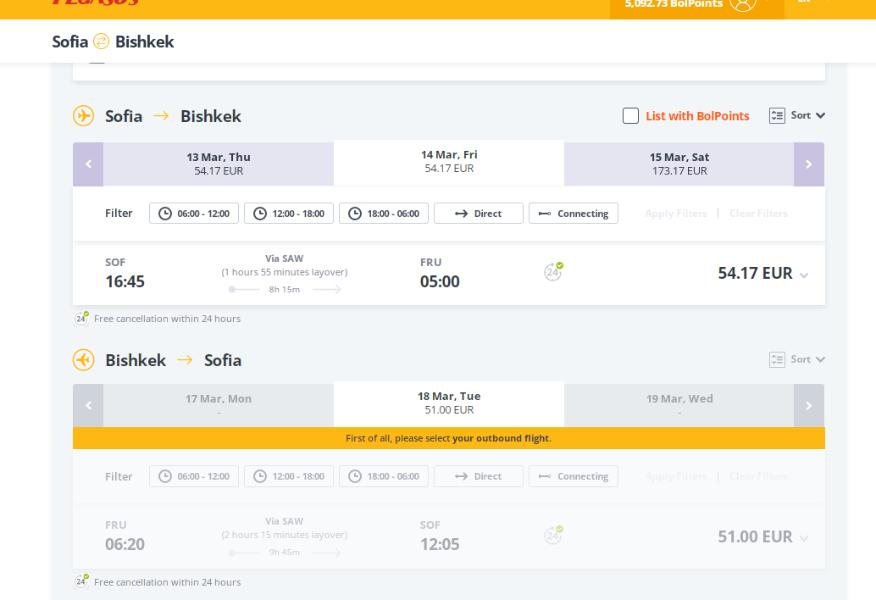Go to next outbound dates arrow
Viewport: 876px width, 600px height.
point(808,164)
